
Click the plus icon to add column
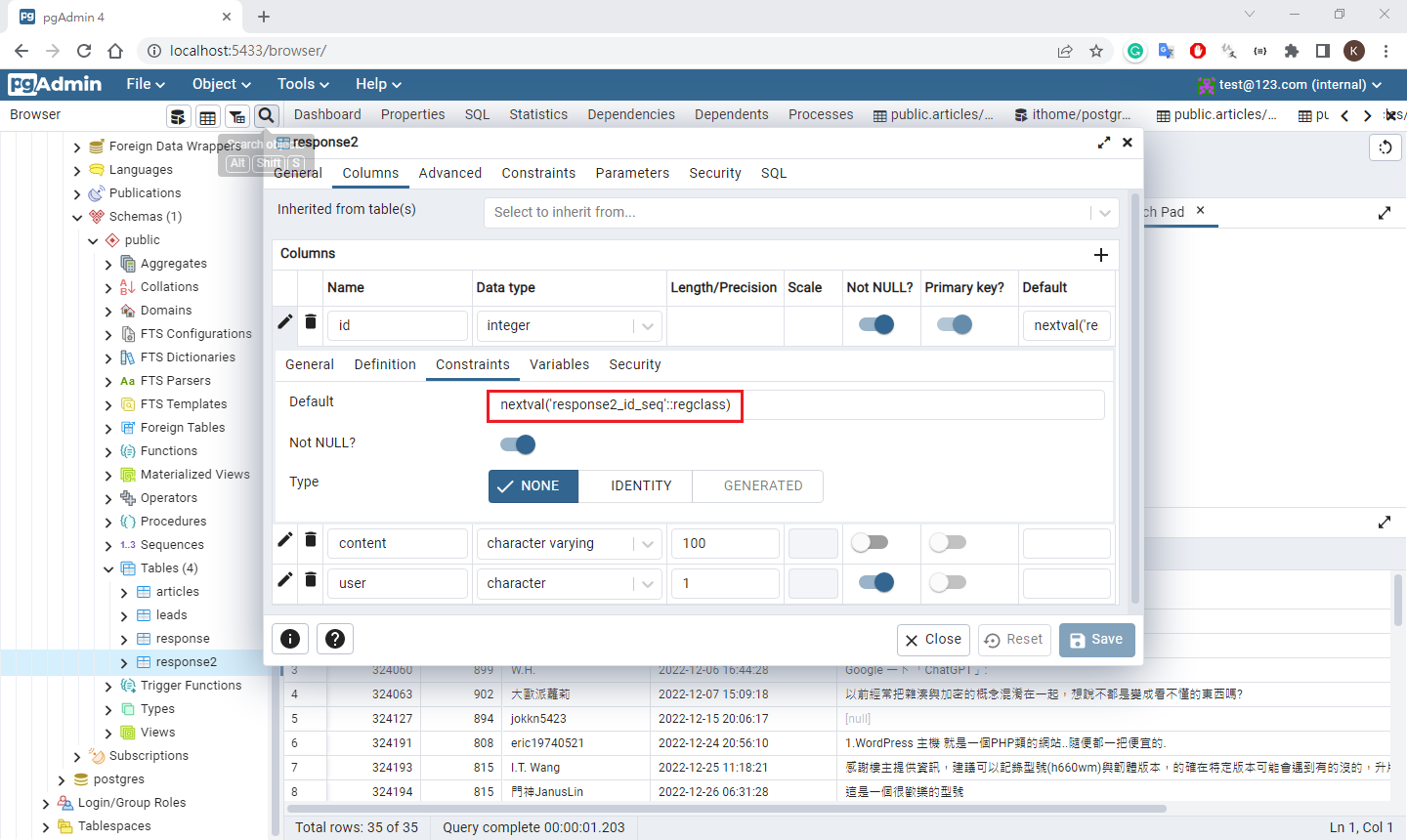click(1101, 255)
